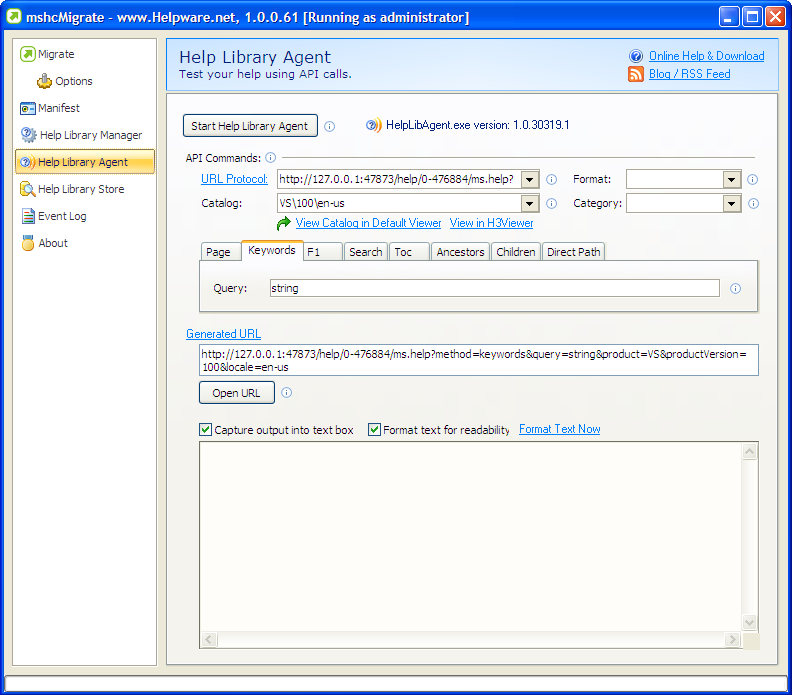Open Blog / RSS Feed link
Screen dimensions: 792x695
pos(689,74)
